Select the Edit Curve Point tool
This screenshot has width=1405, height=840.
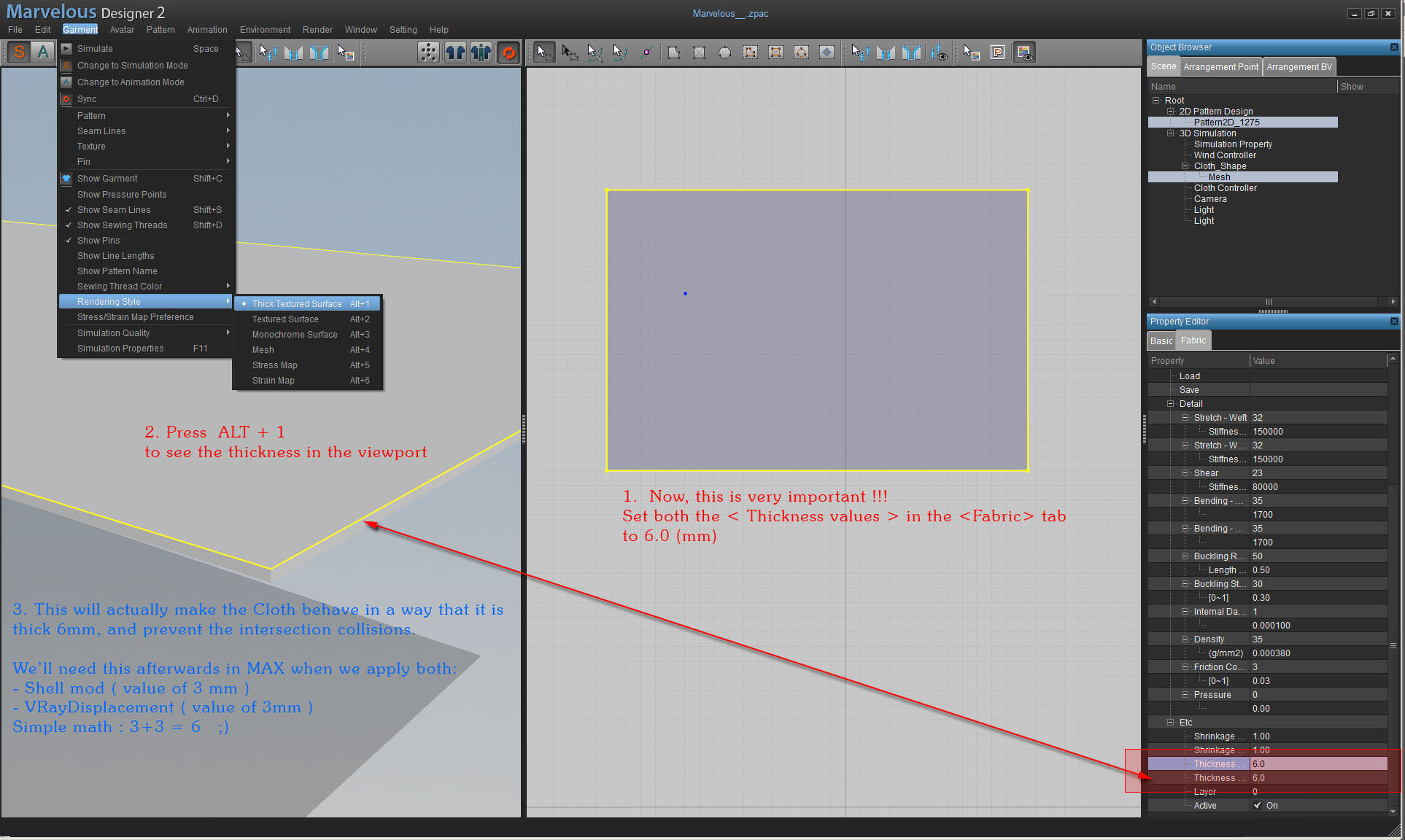(x=620, y=52)
